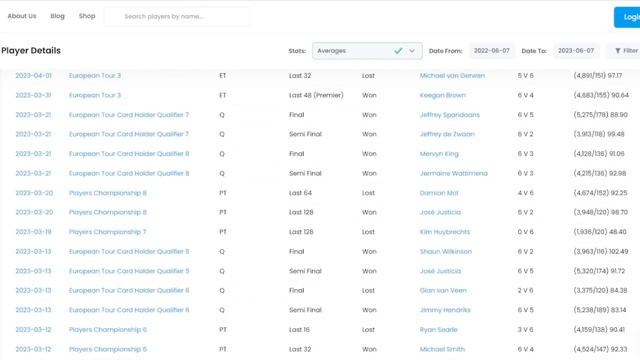Image resolution: width=640 pixels, height=360 pixels.
Task: Open the Blog page
Action: (x=58, y=16)
